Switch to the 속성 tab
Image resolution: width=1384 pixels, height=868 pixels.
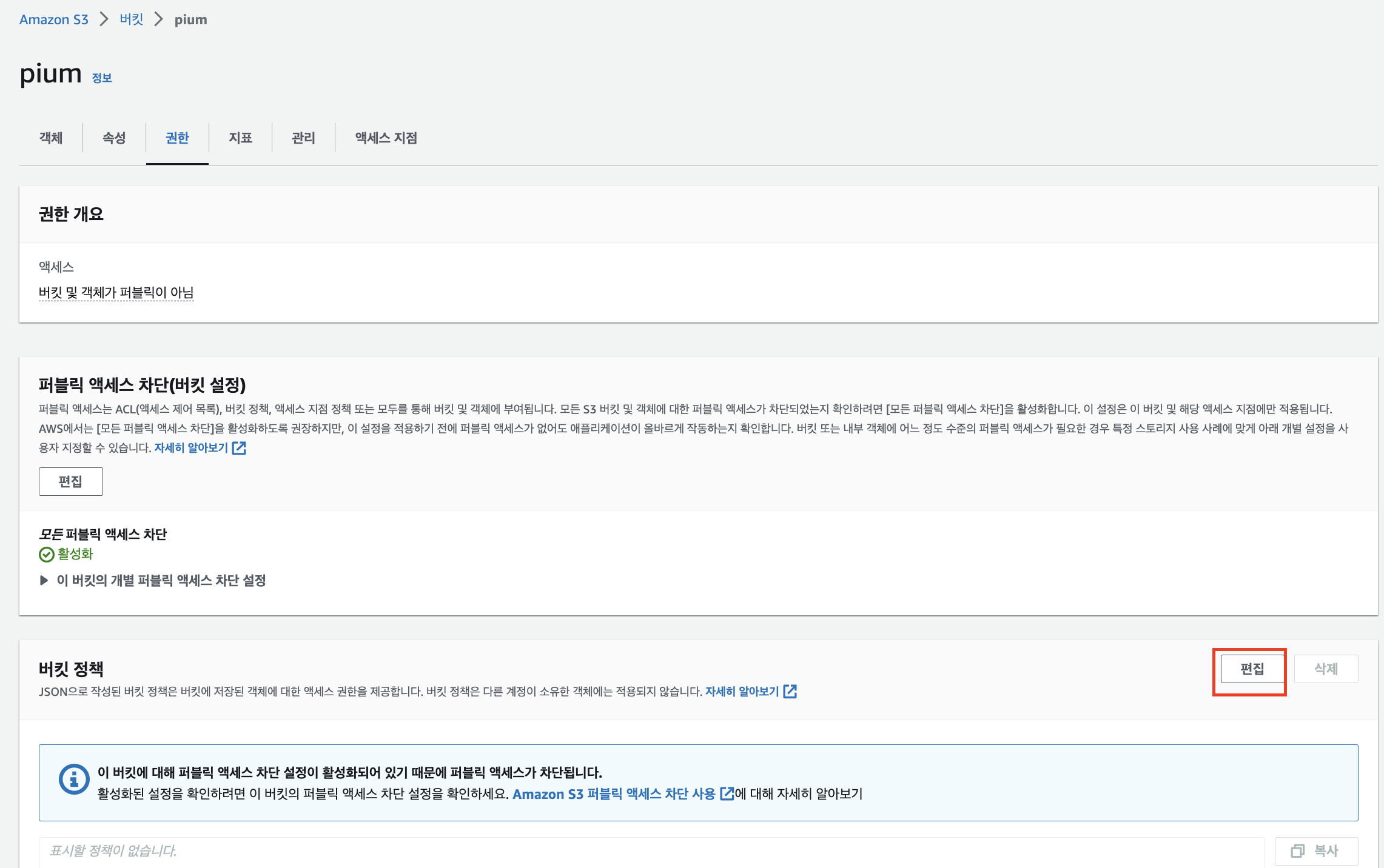click(x=114, y=138)
